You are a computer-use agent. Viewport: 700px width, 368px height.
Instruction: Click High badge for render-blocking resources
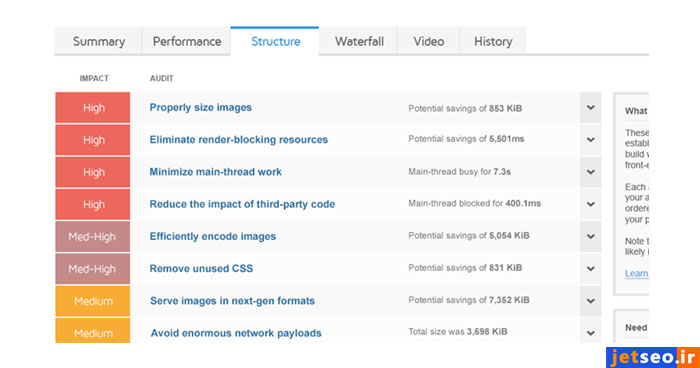93,140
